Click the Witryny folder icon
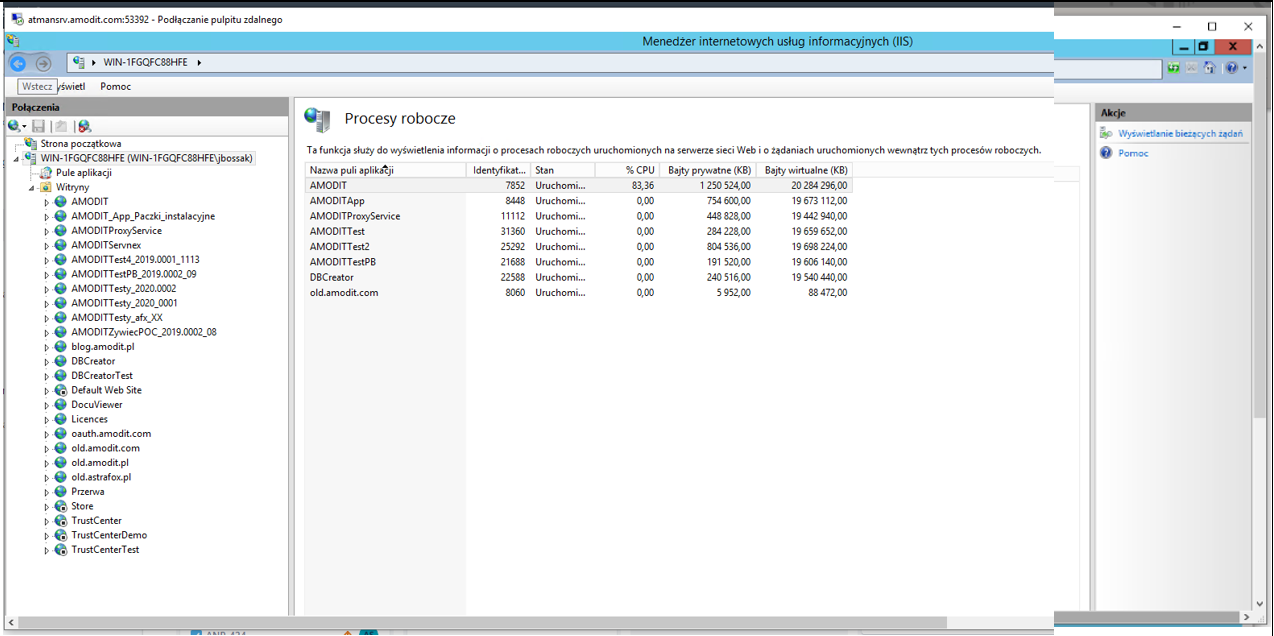The image size is (1274, 636). (x=46, y=187)
